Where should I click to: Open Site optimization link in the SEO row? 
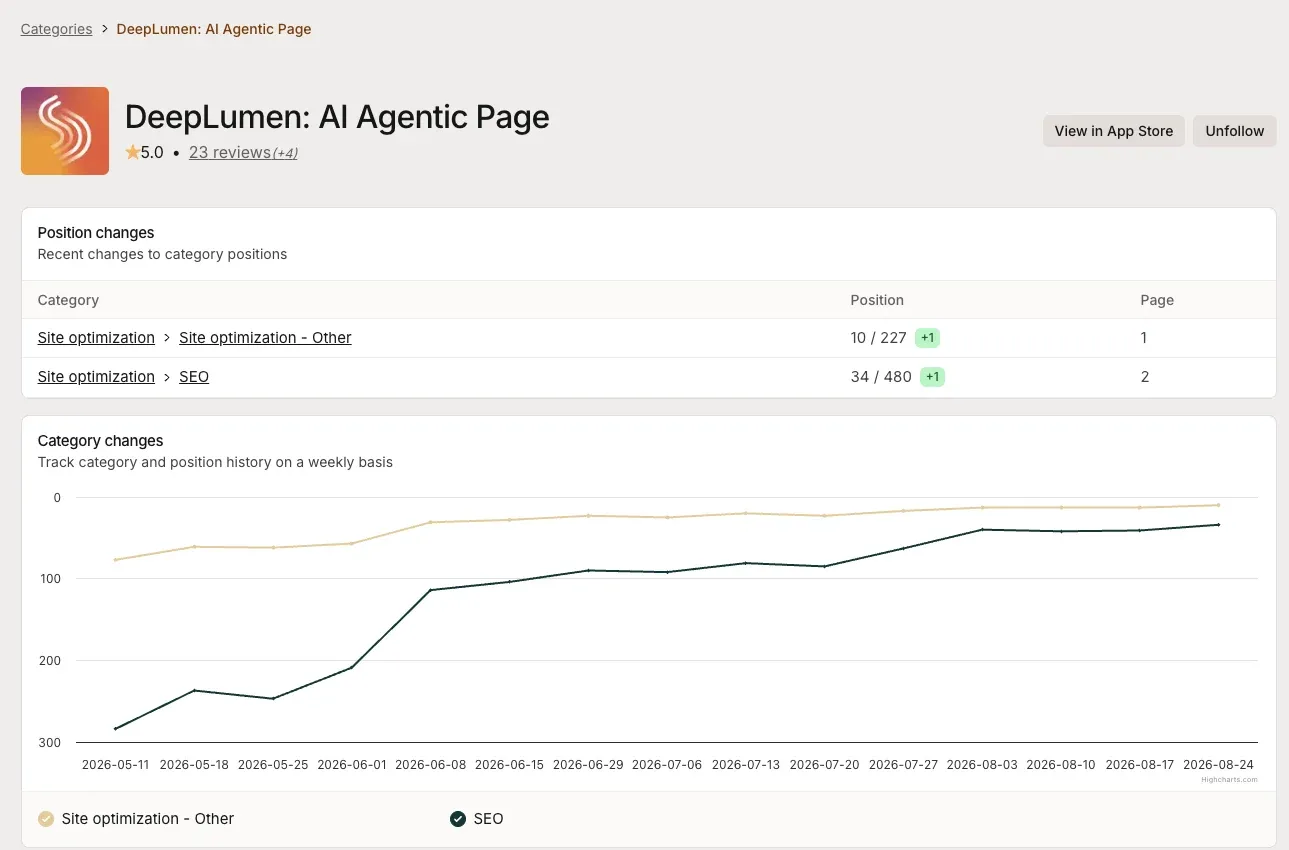click(x=96, y=377)
